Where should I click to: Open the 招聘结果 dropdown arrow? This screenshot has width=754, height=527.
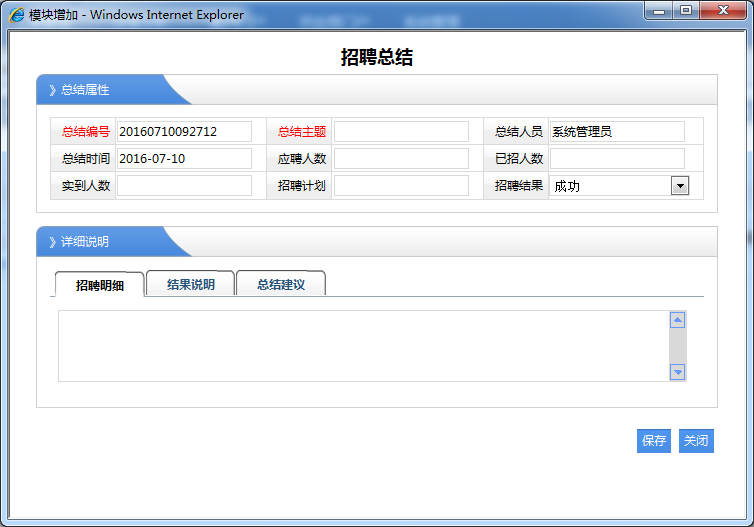click(x=679, y=185)
